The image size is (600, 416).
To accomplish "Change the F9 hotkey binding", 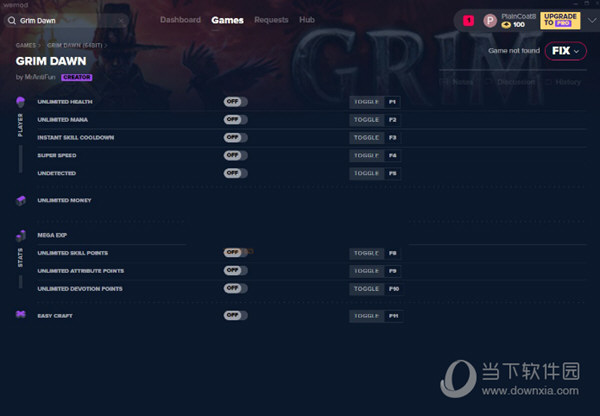I will click(x=392, y=271).
